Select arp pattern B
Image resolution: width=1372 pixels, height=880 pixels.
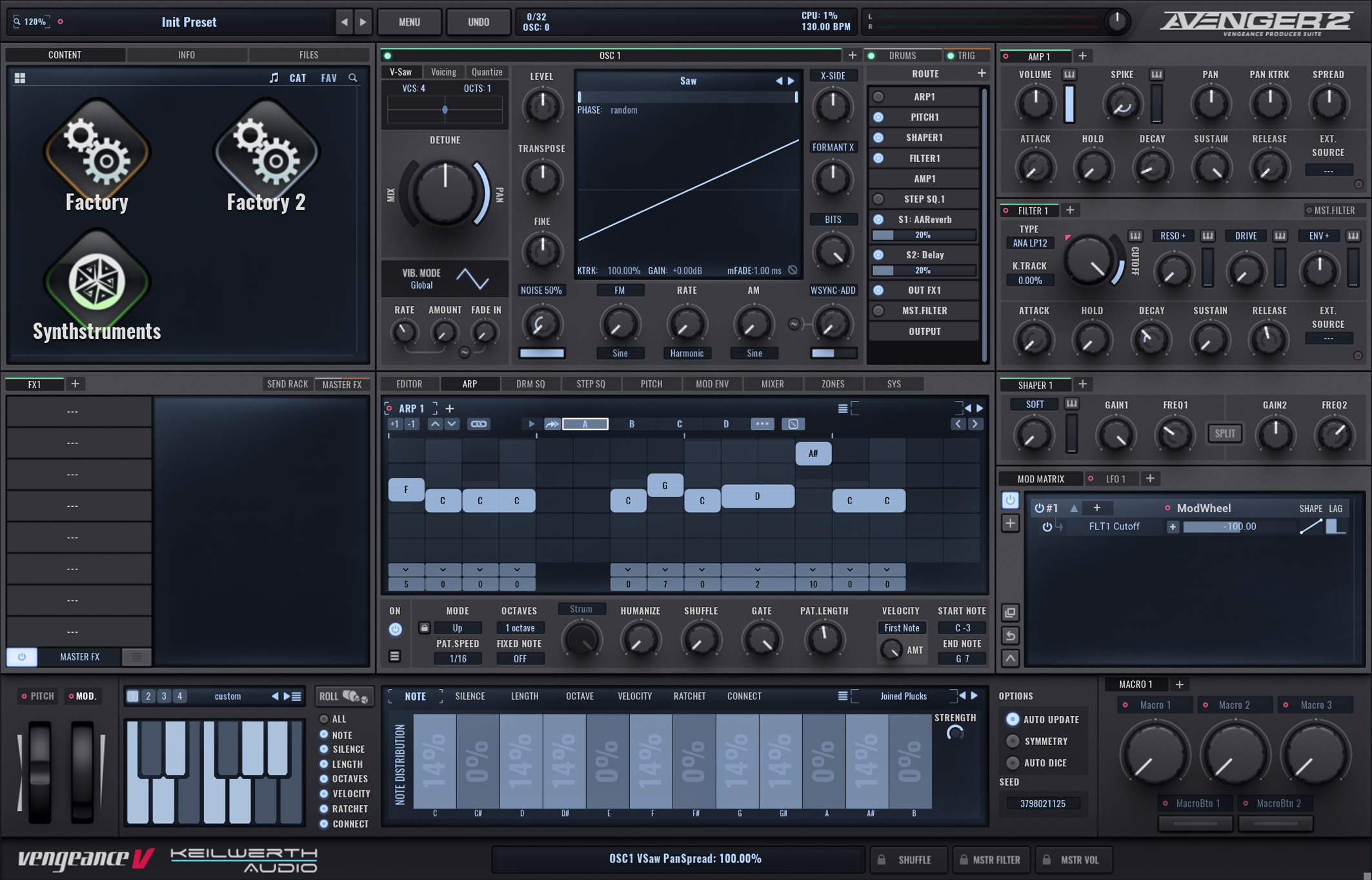632,424
